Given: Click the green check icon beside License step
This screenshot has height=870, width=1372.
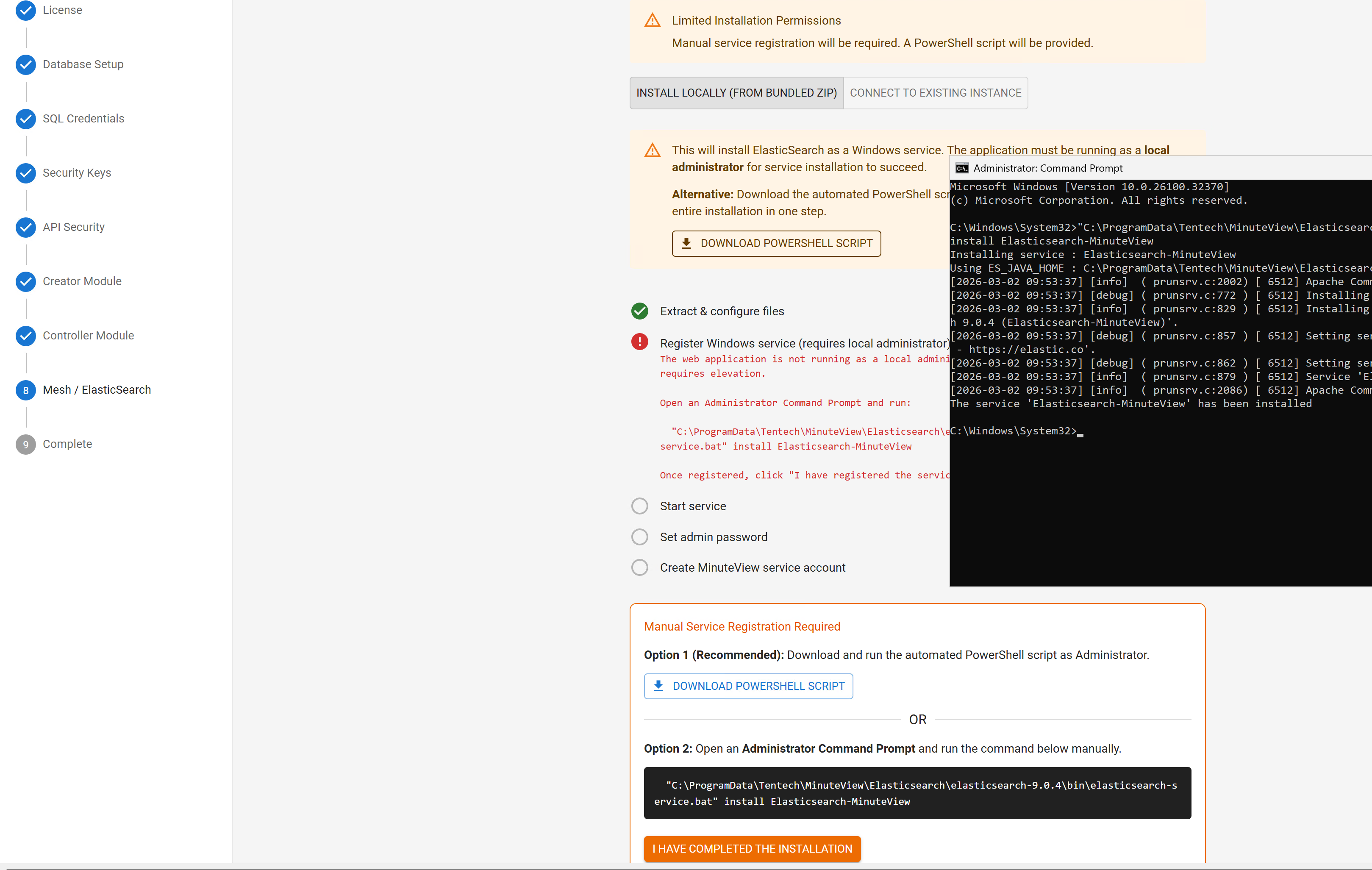Looking at the screenshot, I should [x=26, y=10].
